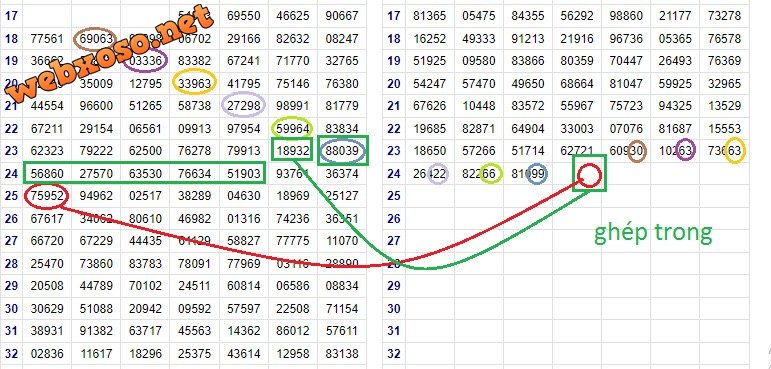The image size is (771, 369).
Task: Click the cell with value 60814
Action: (x=244, y=286)
